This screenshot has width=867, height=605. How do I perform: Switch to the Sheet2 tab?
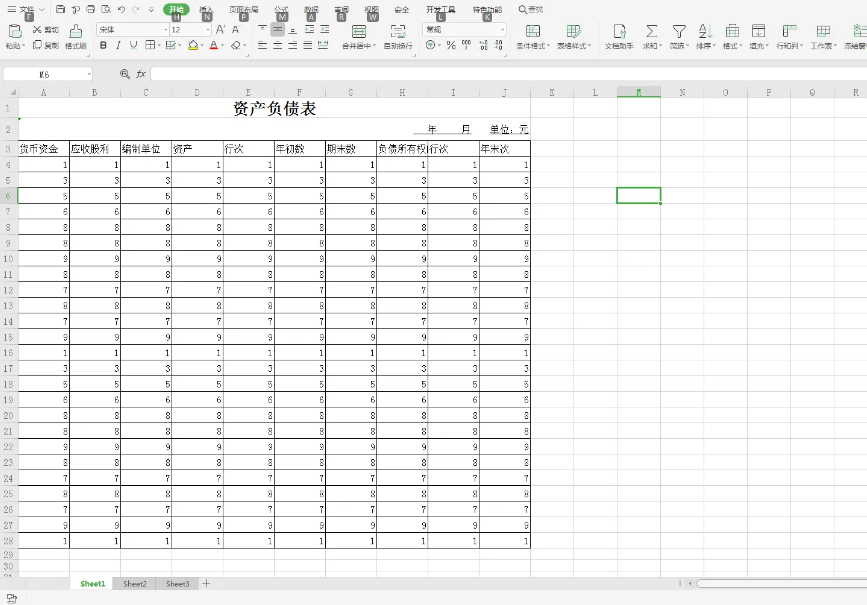coord(135,583)
